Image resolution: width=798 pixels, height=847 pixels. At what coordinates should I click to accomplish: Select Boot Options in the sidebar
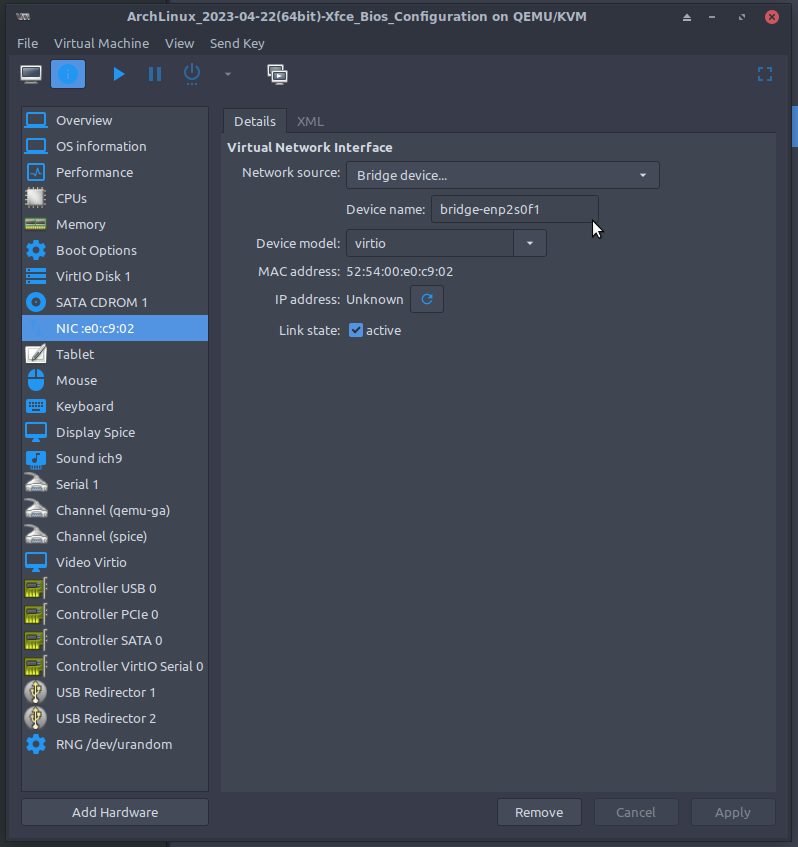(96, 250)
